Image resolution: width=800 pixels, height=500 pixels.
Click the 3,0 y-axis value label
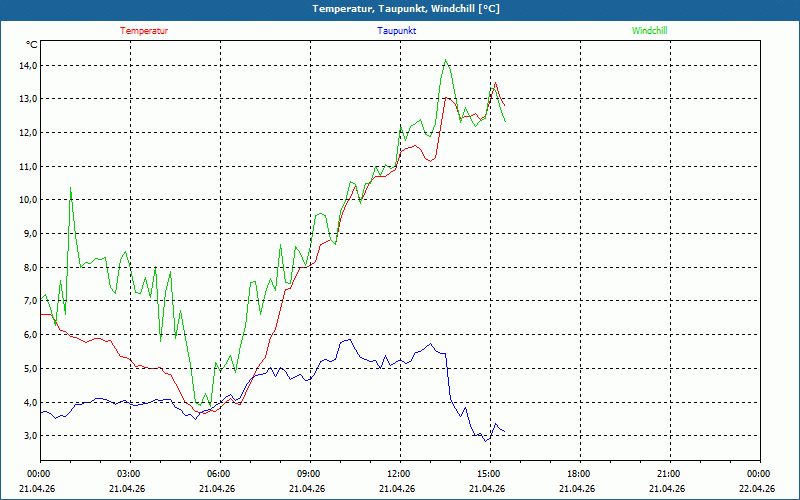27,436
